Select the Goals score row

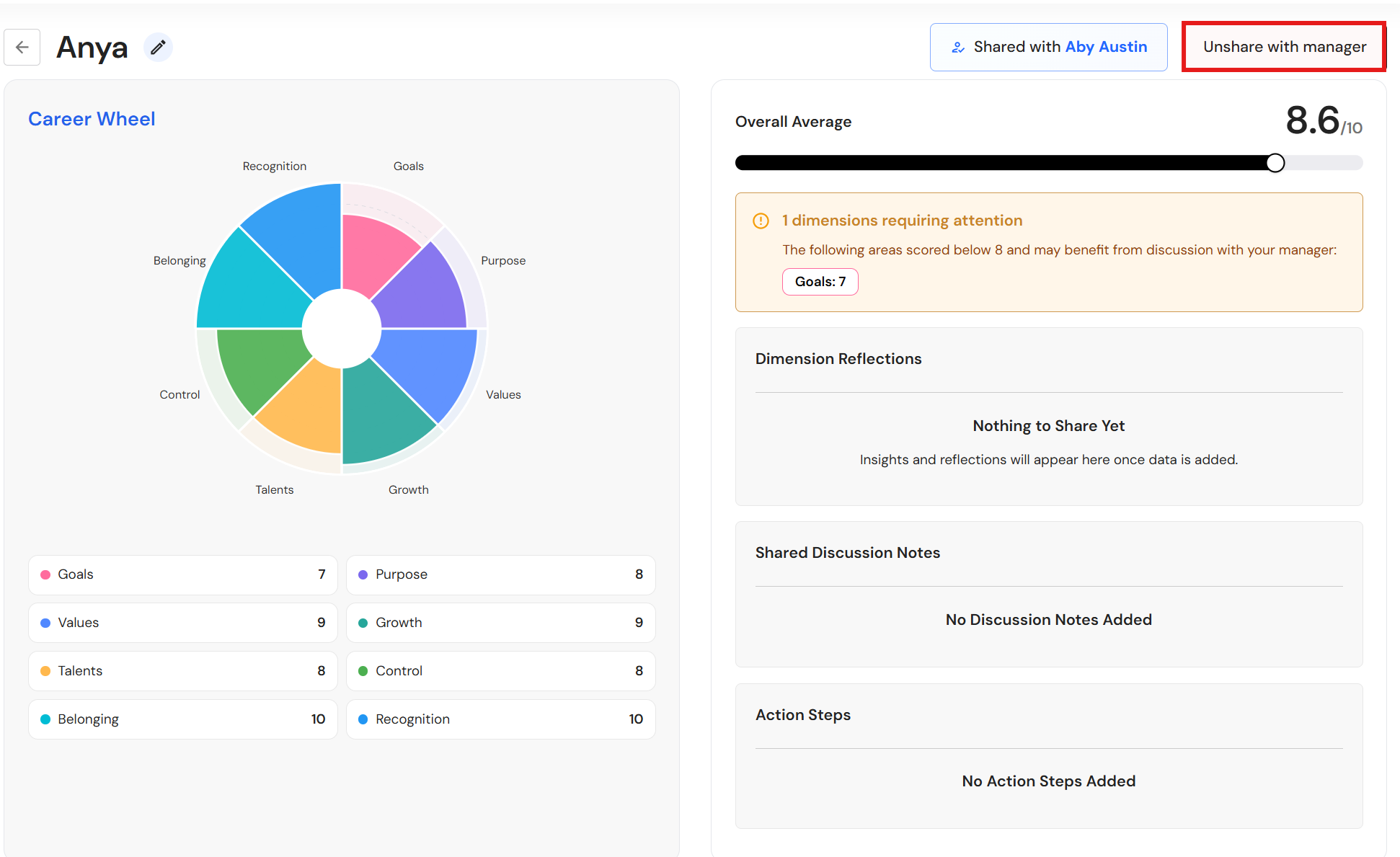(x=183, y=574)
